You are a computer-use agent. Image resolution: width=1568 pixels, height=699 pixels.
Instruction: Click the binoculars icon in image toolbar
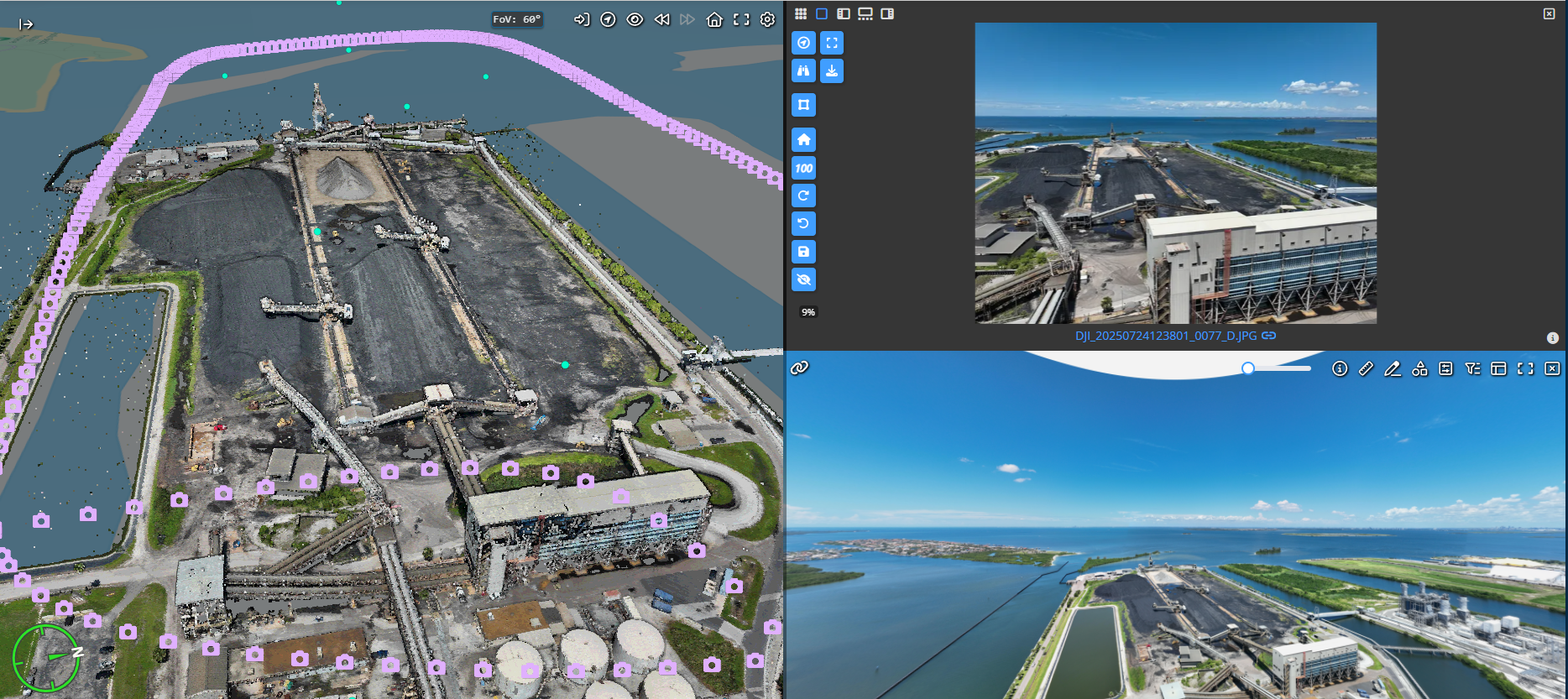(803, 70)
